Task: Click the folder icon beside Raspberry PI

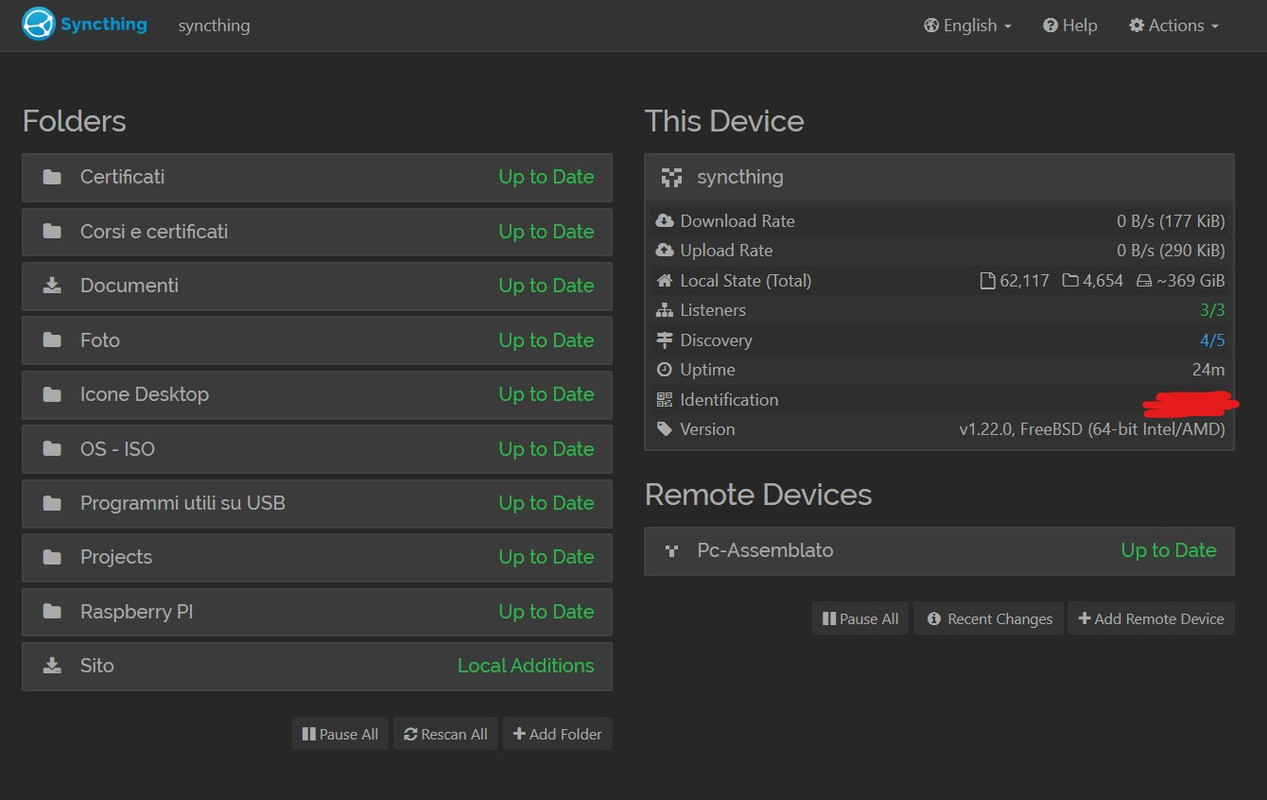Action: [x=52, y=612]
